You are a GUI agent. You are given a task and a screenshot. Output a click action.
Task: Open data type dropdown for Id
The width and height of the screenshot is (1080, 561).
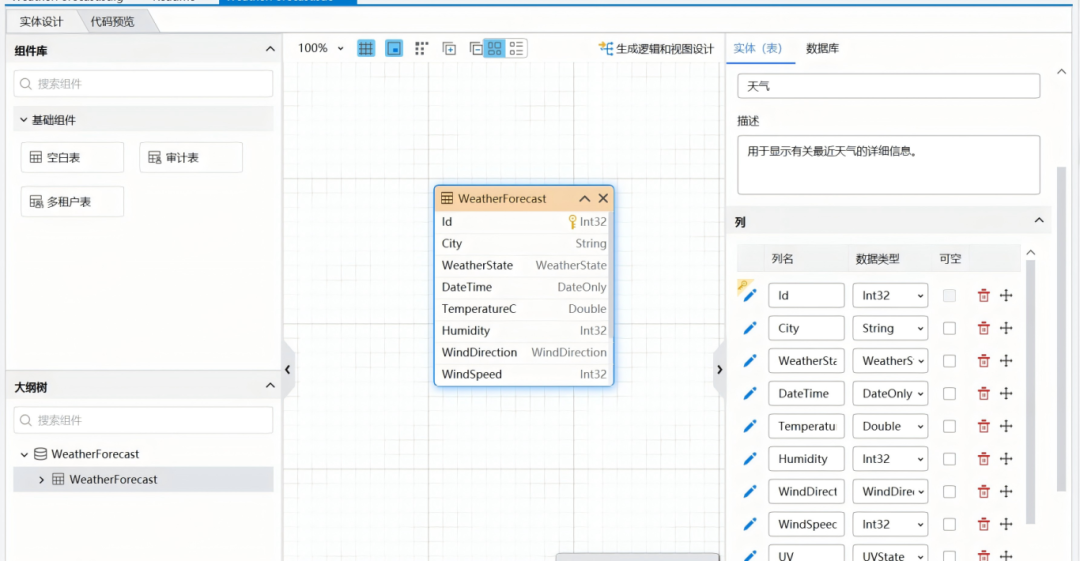[890, 296]
